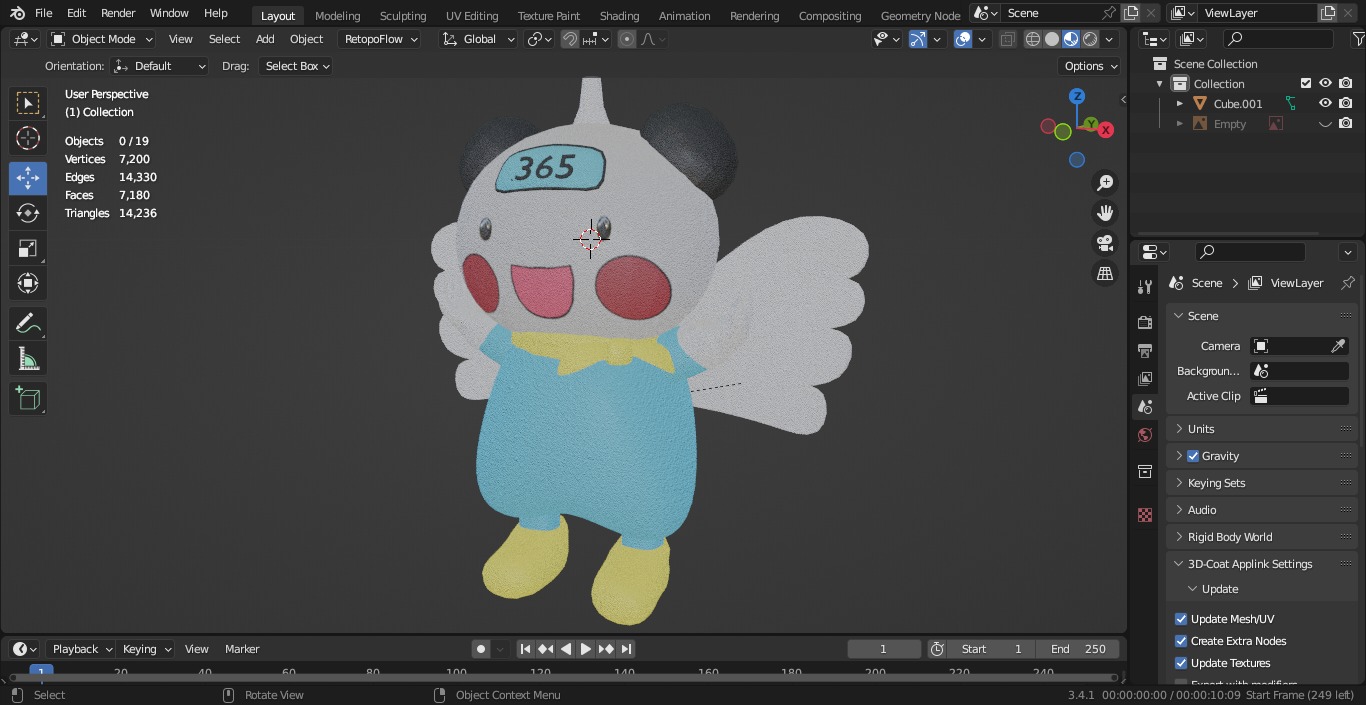Open the RetopoFlow dropdown
Image resolution: width=1366 pixels, height=705 pixels.
[378, 39]
